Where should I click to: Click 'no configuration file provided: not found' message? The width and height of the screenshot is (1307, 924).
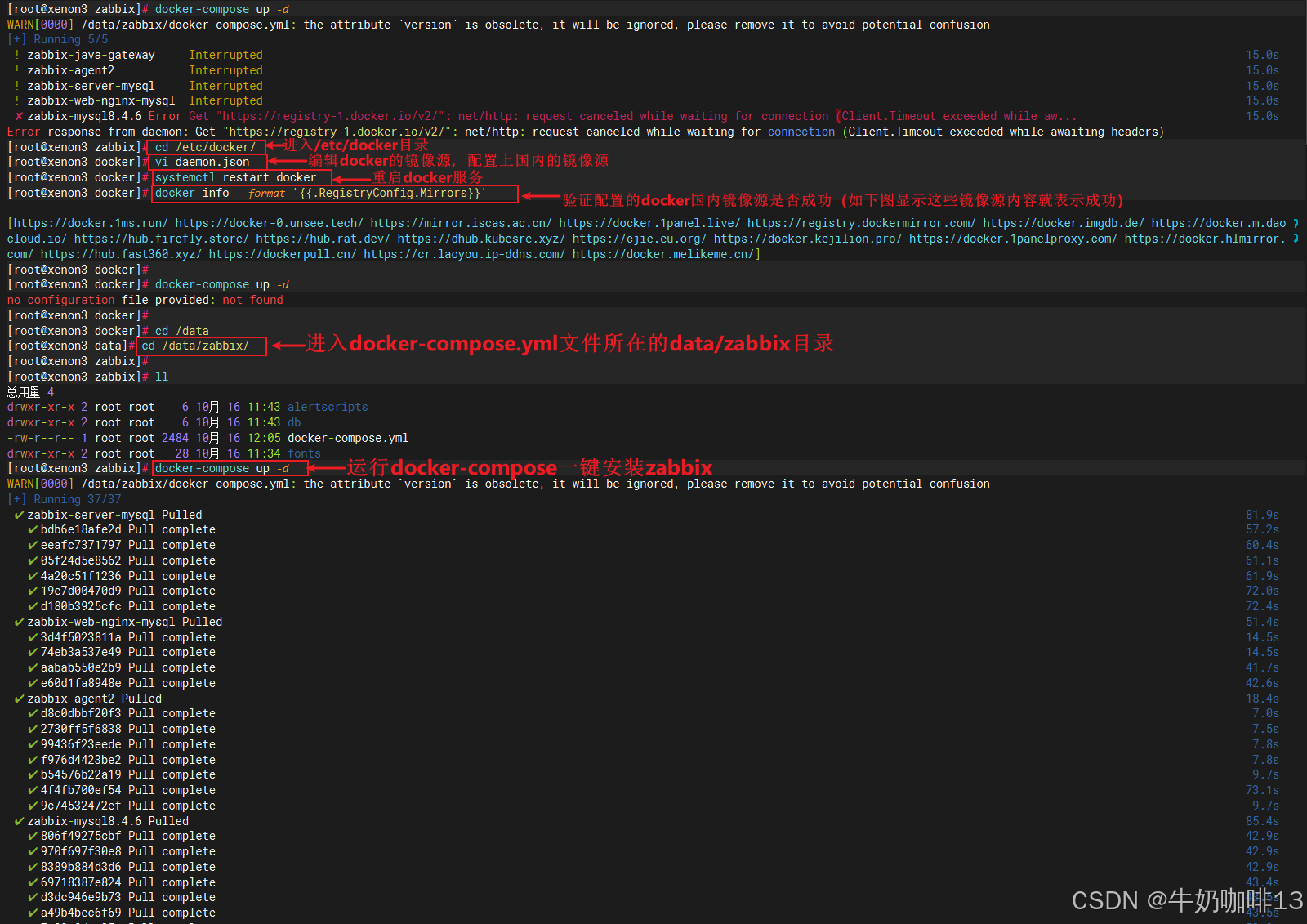145,300
